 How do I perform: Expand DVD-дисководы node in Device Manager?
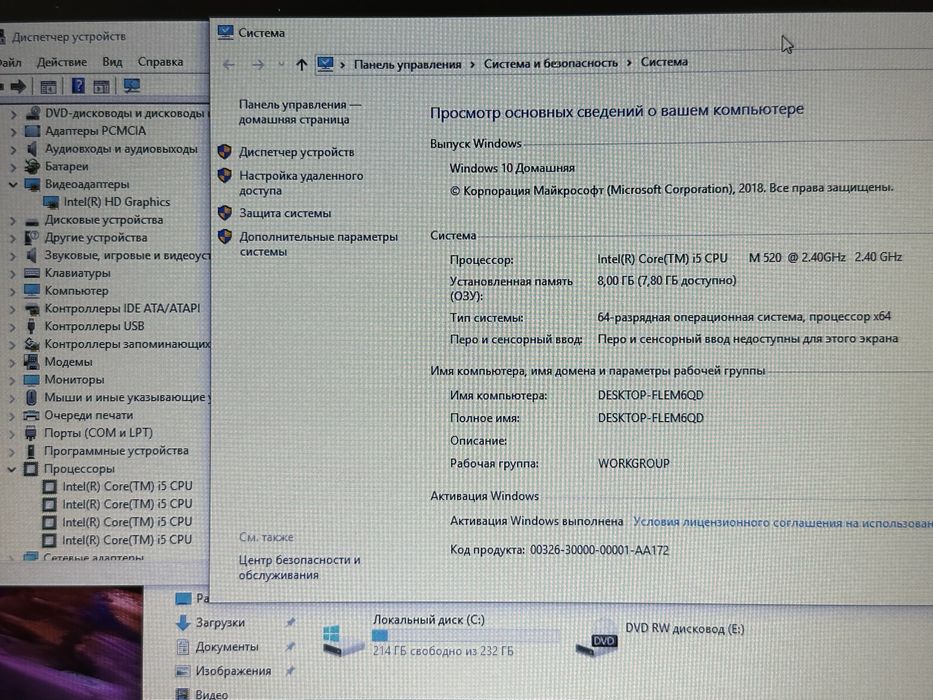coord(13,114)
